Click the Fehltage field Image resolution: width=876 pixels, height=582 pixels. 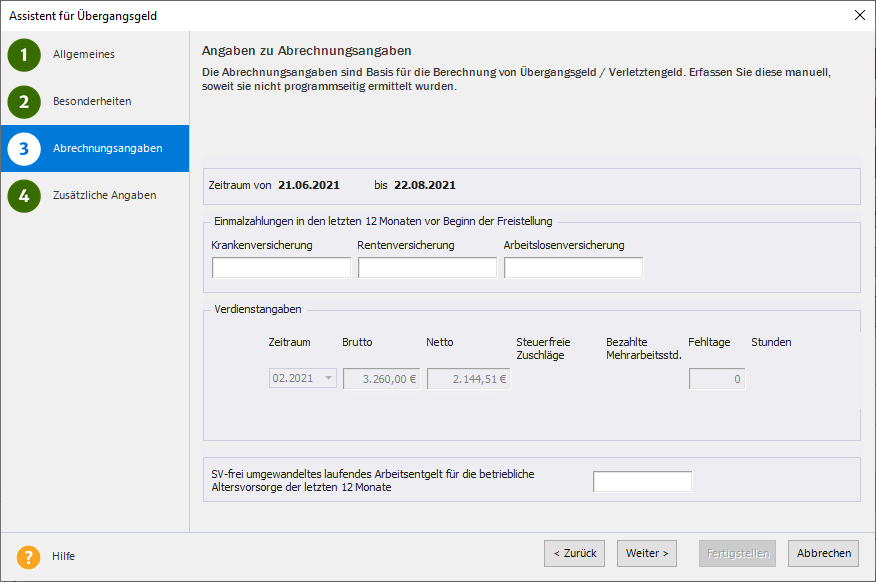tap(716, 379)
